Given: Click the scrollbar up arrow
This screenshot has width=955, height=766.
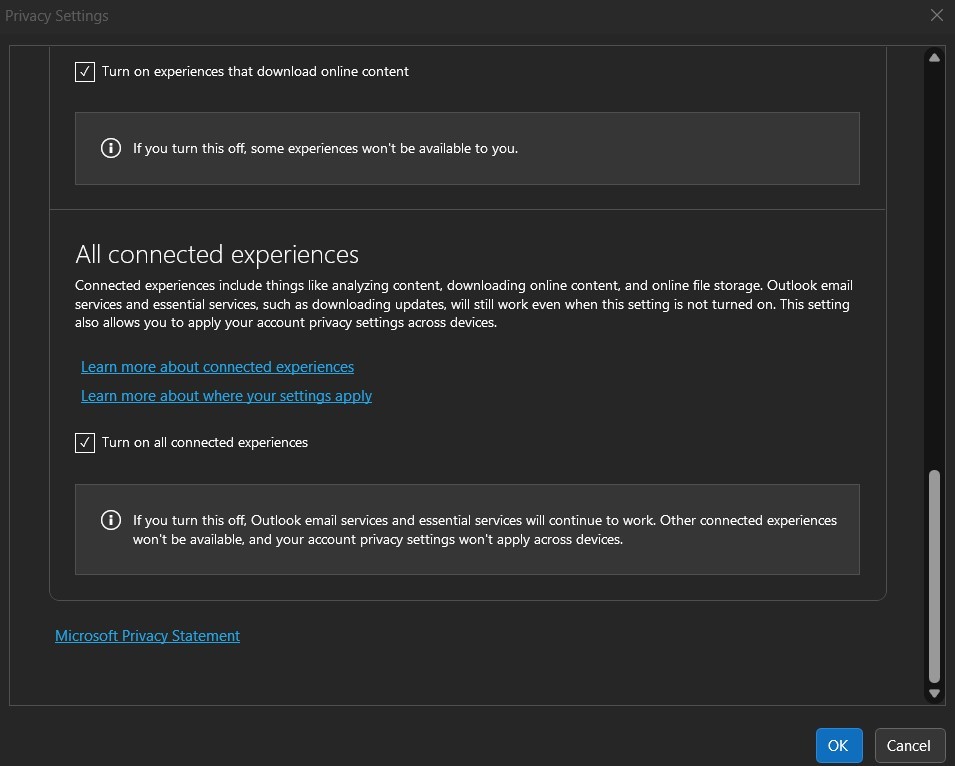Looking at the screenshot, I should click(934, 58).
